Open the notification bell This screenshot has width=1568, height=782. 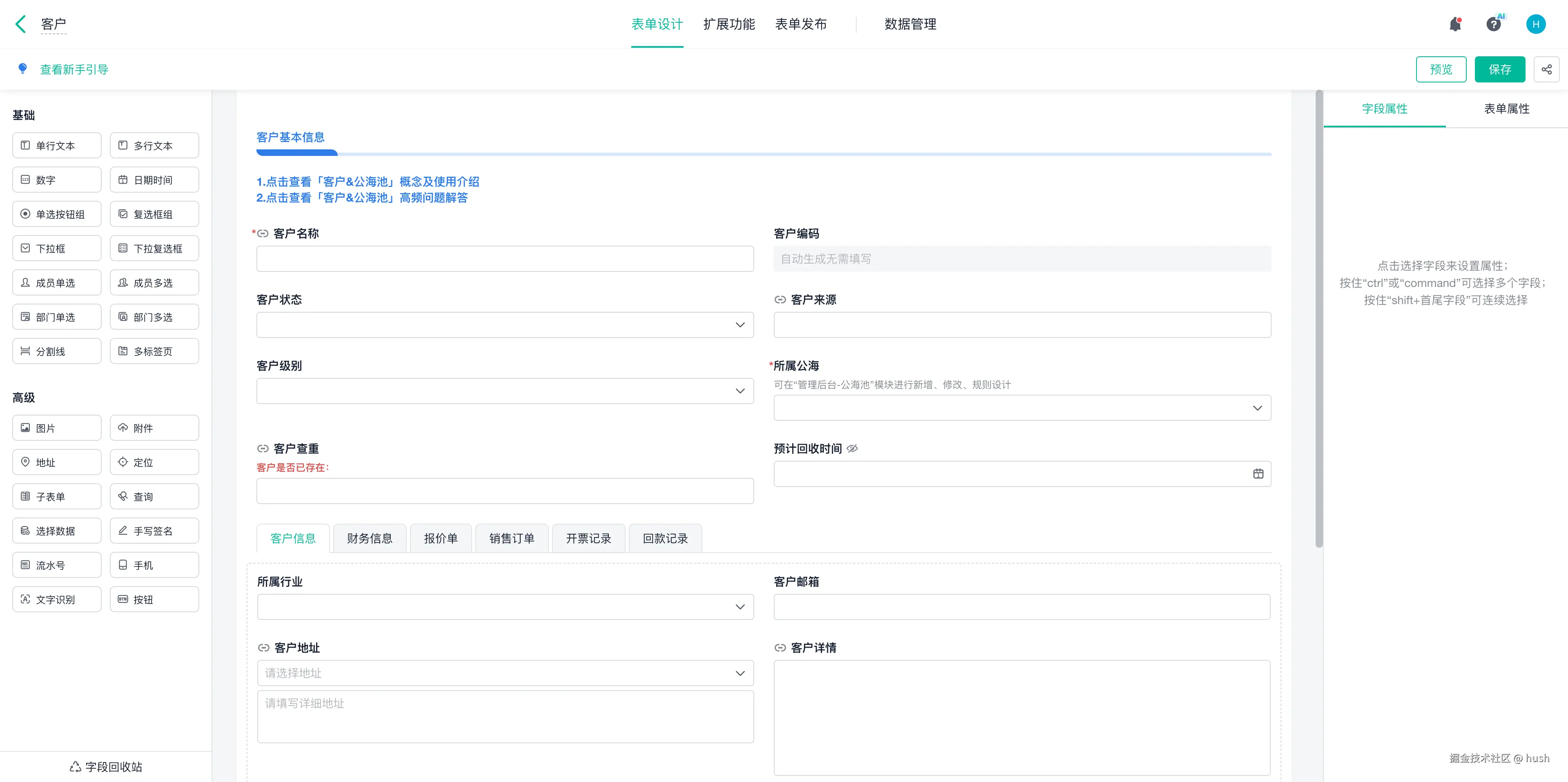click(1455, 24)
